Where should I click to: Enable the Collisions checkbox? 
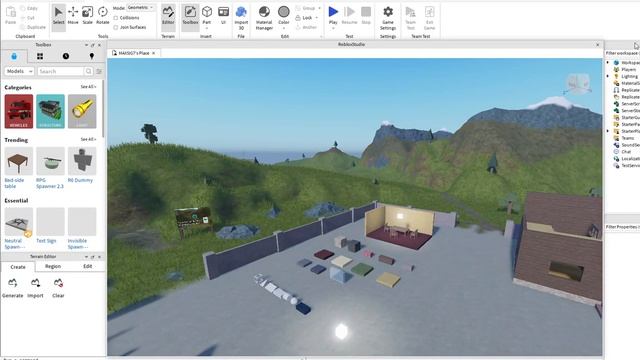(116, 18)
